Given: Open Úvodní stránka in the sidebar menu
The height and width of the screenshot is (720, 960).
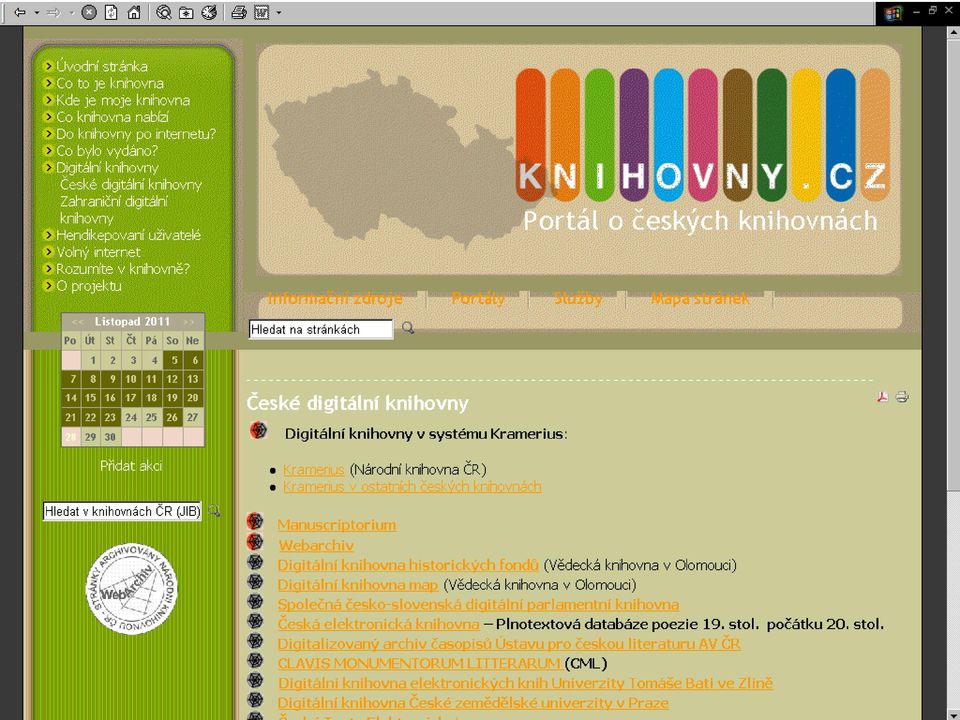Looking at the screenshot, I should pyautogui.click(x=102, y=66).
